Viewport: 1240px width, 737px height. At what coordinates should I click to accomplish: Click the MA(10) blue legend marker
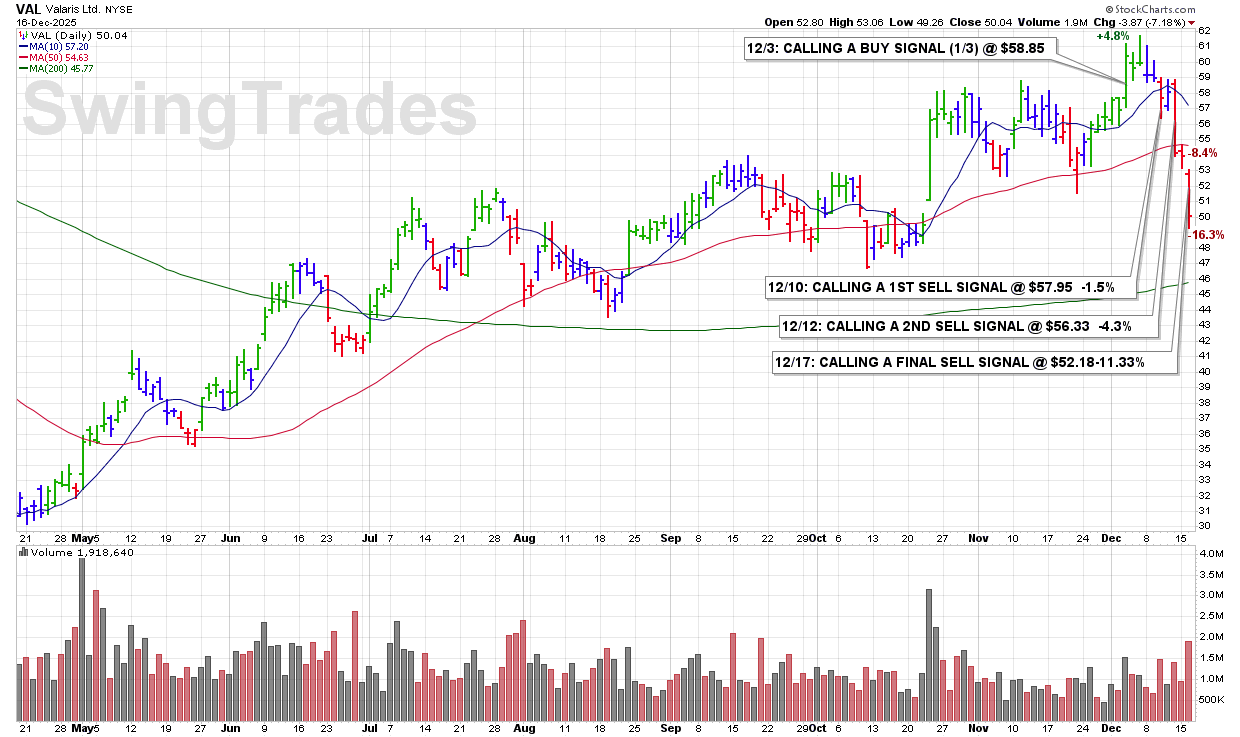(23, 46)
